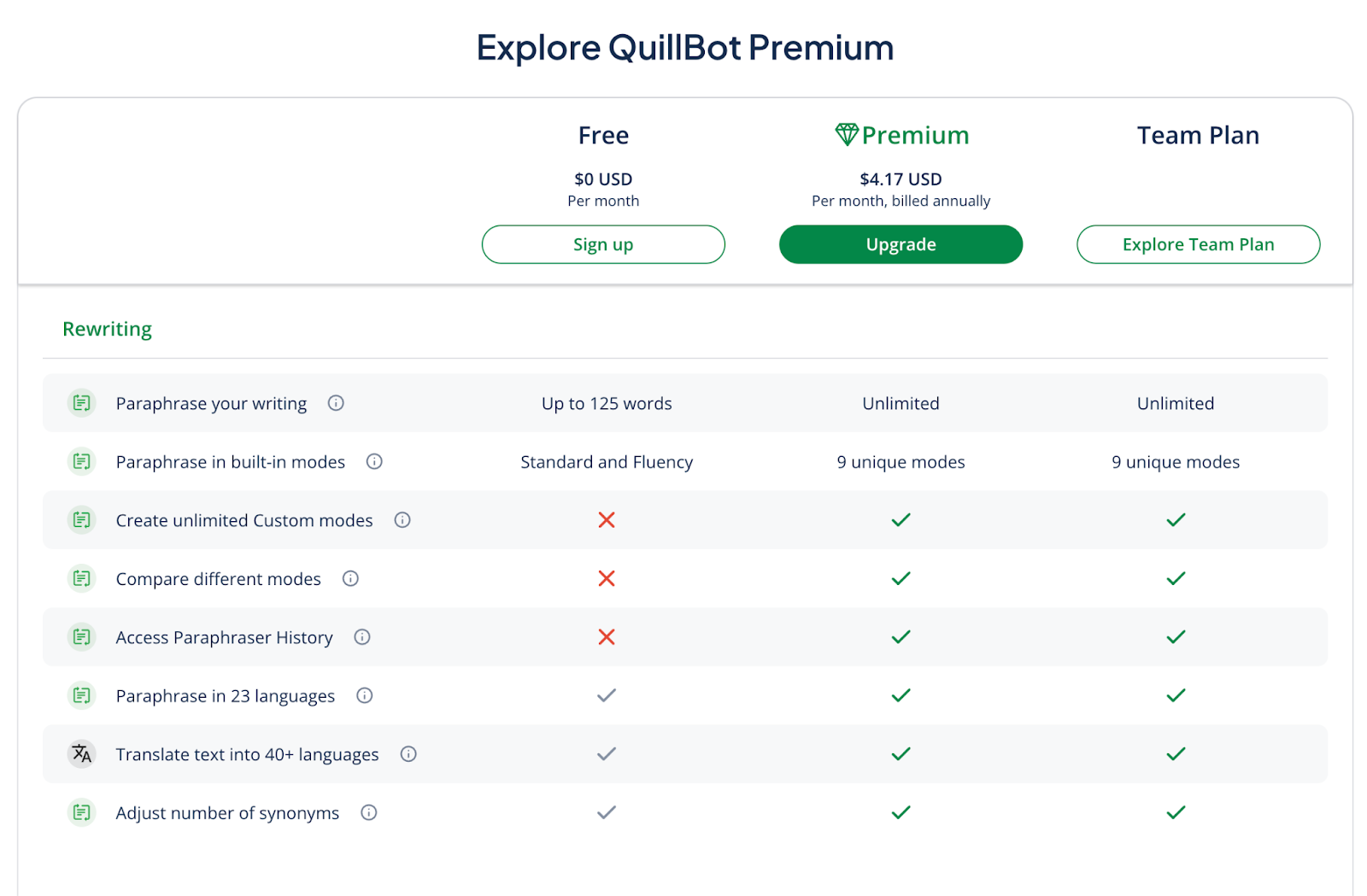The height and width of the screenshot is (896, 1367).
Task: Click the Sign up button under Free
Action: coord(603,244)
